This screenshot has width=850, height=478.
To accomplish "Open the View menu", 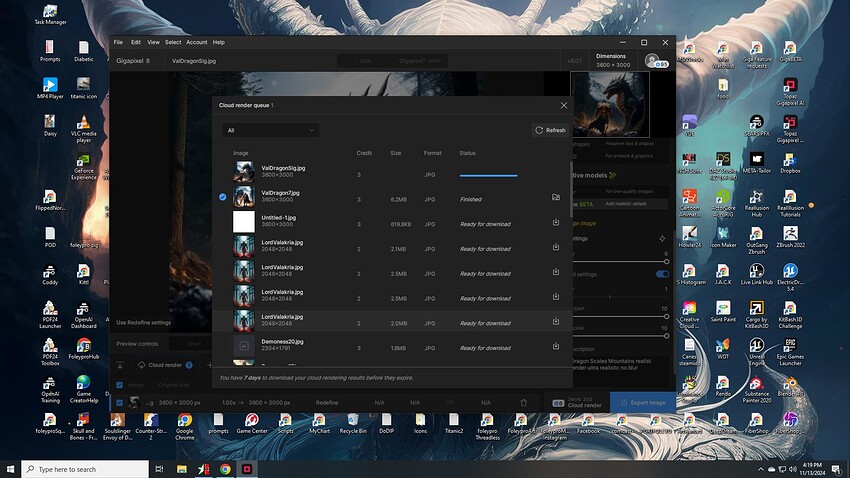I will tap(153, 42).
